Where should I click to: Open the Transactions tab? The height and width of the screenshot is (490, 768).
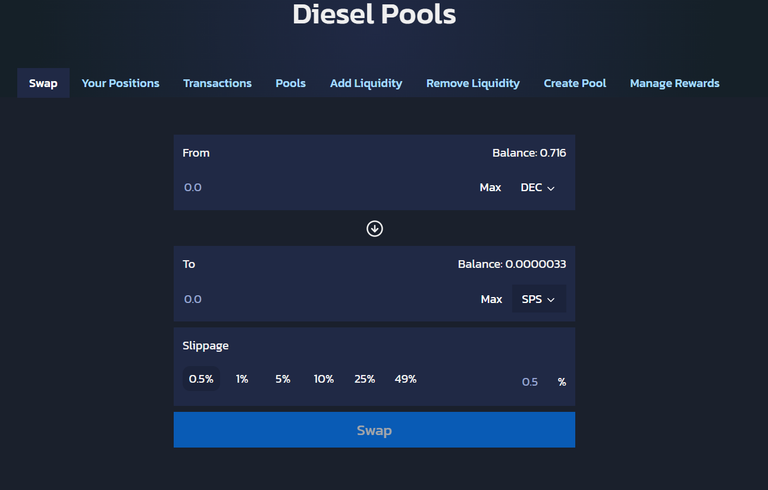pos(217,83)
